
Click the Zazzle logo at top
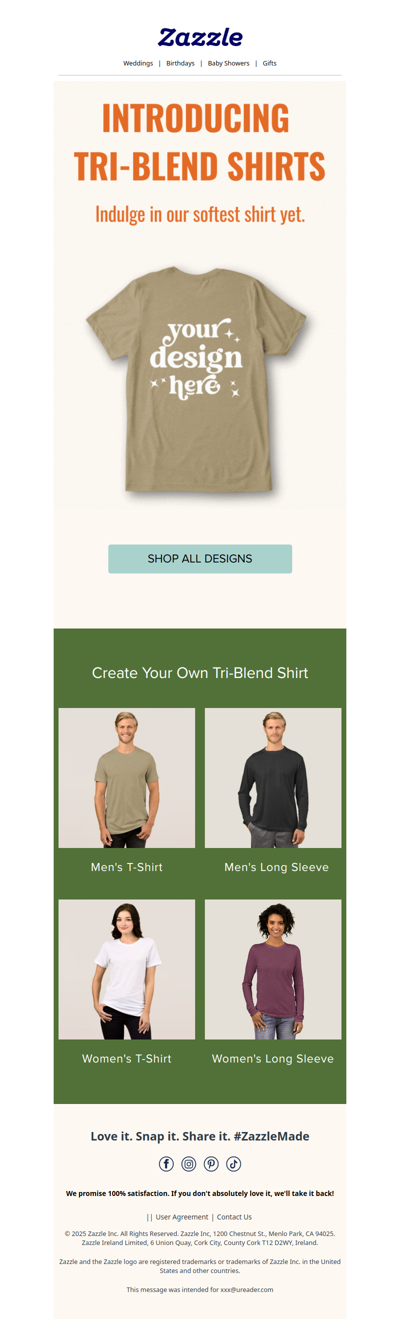tap(200, 37)
